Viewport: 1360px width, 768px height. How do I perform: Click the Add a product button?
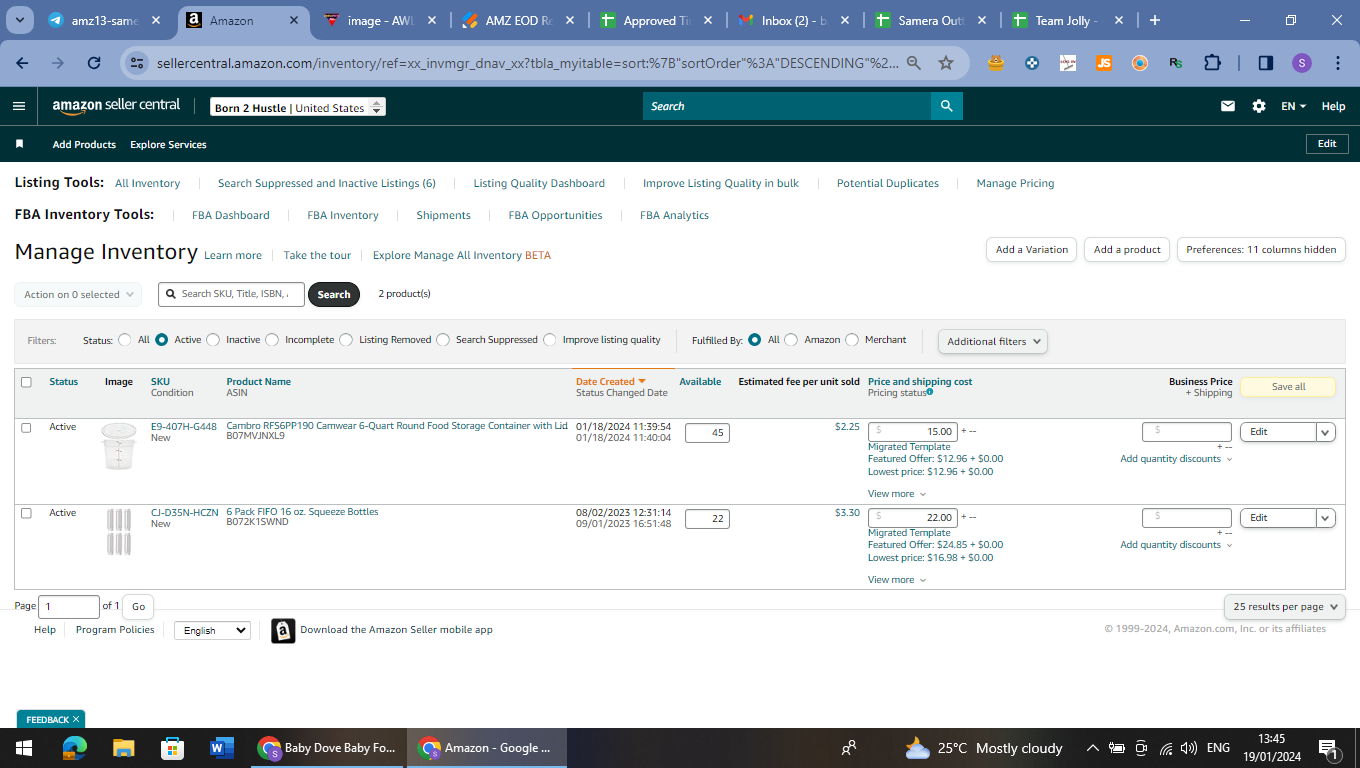(1127, 250)
